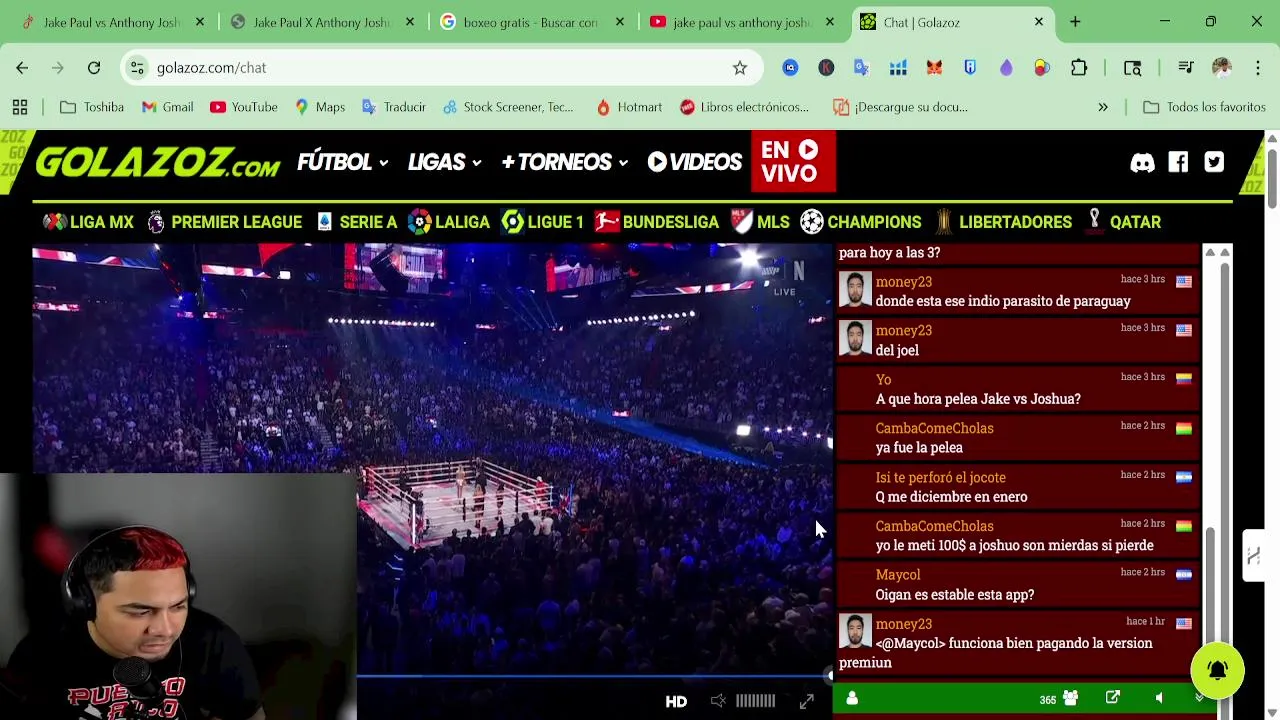1280x720 pixels.
Task: Open the Extensions puzzle menu
Action: pyautogui.click(x=1079, y=68)
